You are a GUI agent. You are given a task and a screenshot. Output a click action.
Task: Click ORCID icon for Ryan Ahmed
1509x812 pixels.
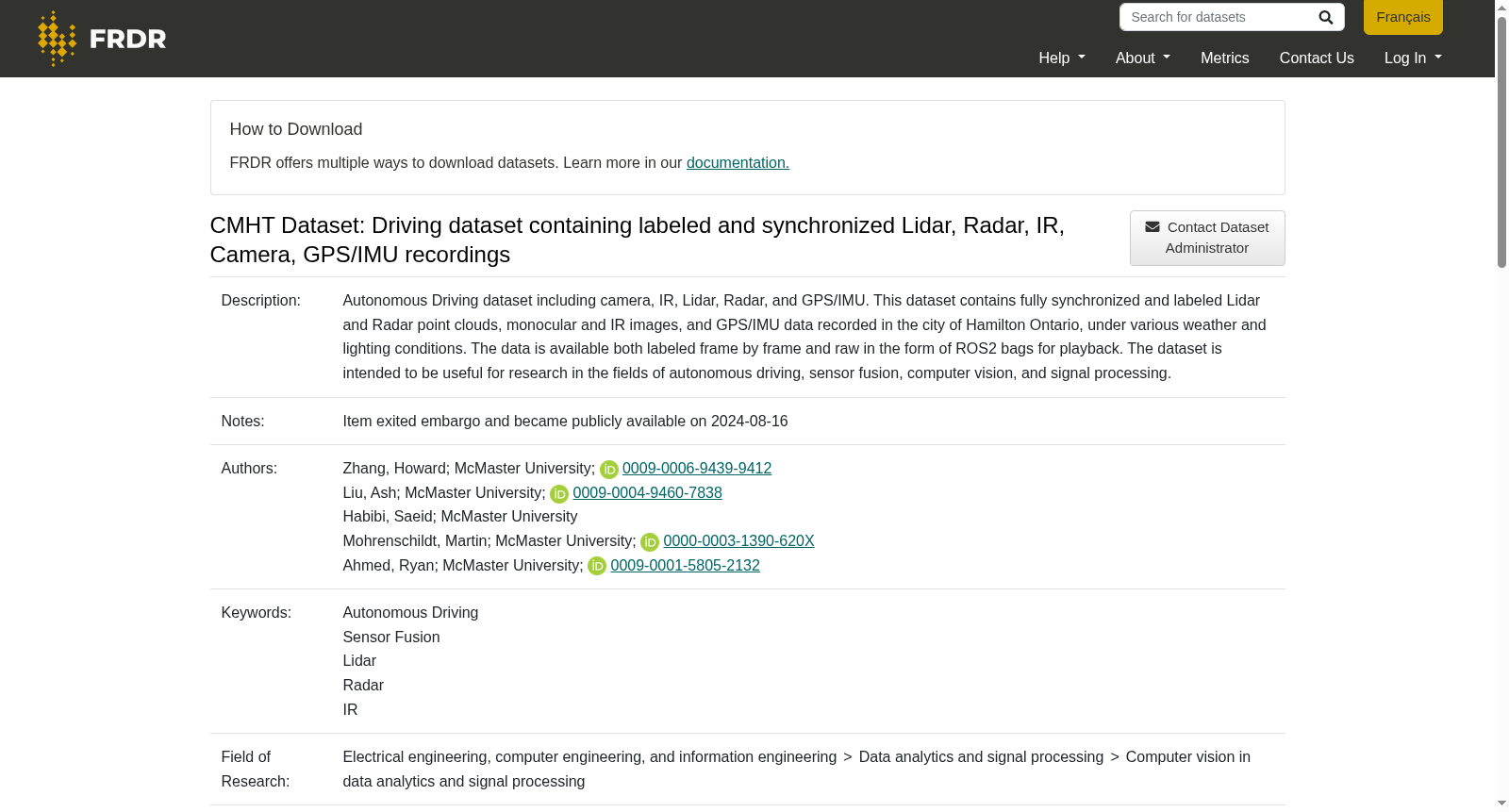(597, 566)
